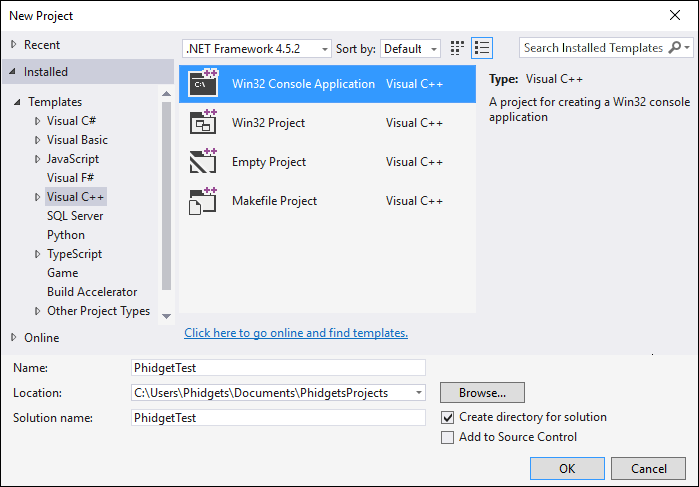Expand the Visual C# tree node
Image resolution: width=699 pixels, height=487 pixels.
[x=38, y=121]
